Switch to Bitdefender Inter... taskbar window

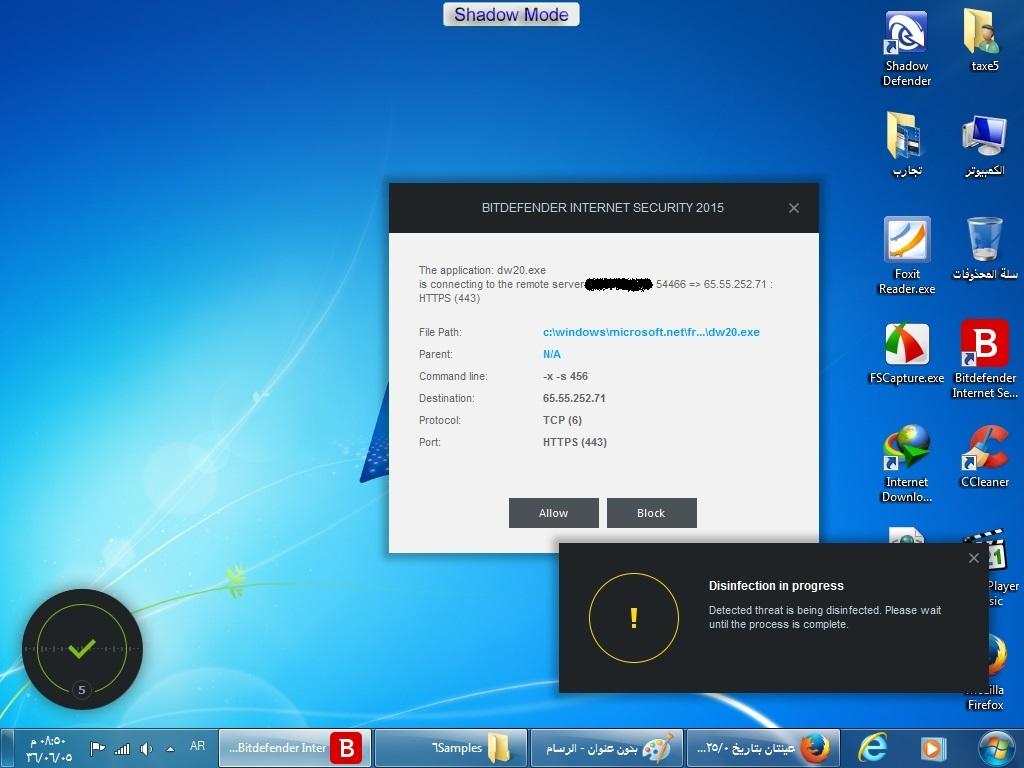point(295,748)
